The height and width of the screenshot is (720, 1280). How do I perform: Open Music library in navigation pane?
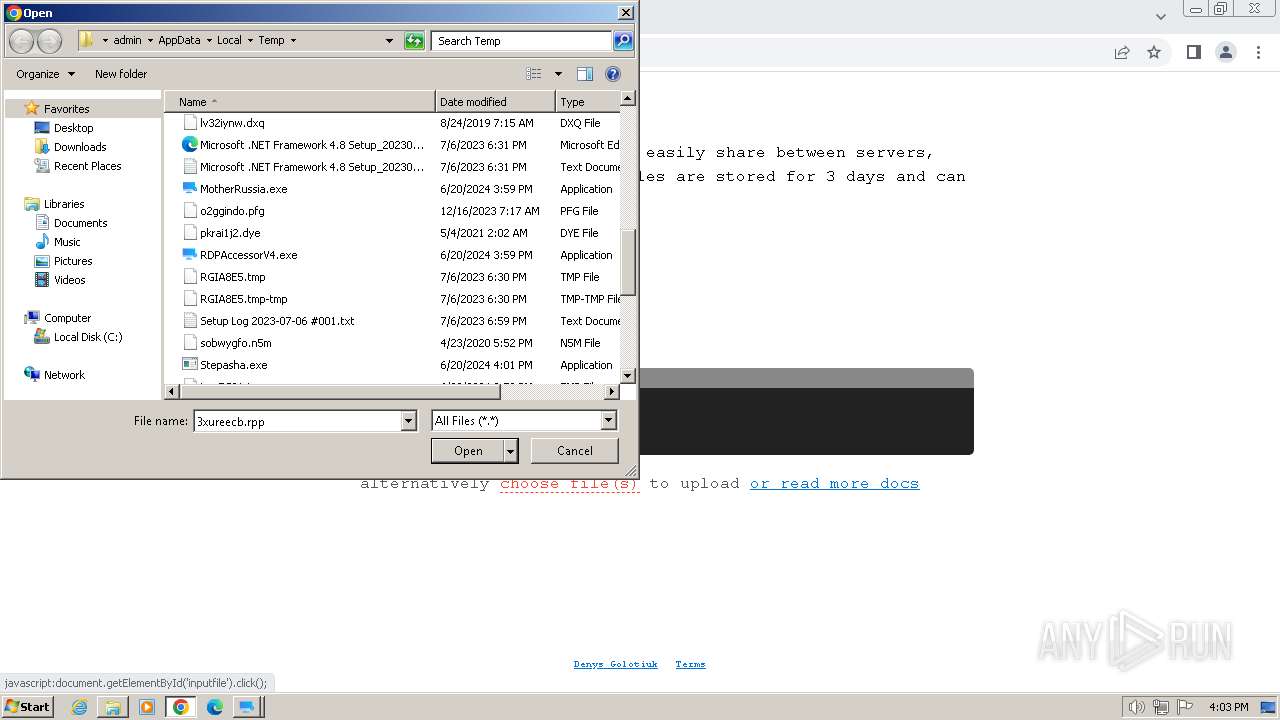(x=67, y=242)
